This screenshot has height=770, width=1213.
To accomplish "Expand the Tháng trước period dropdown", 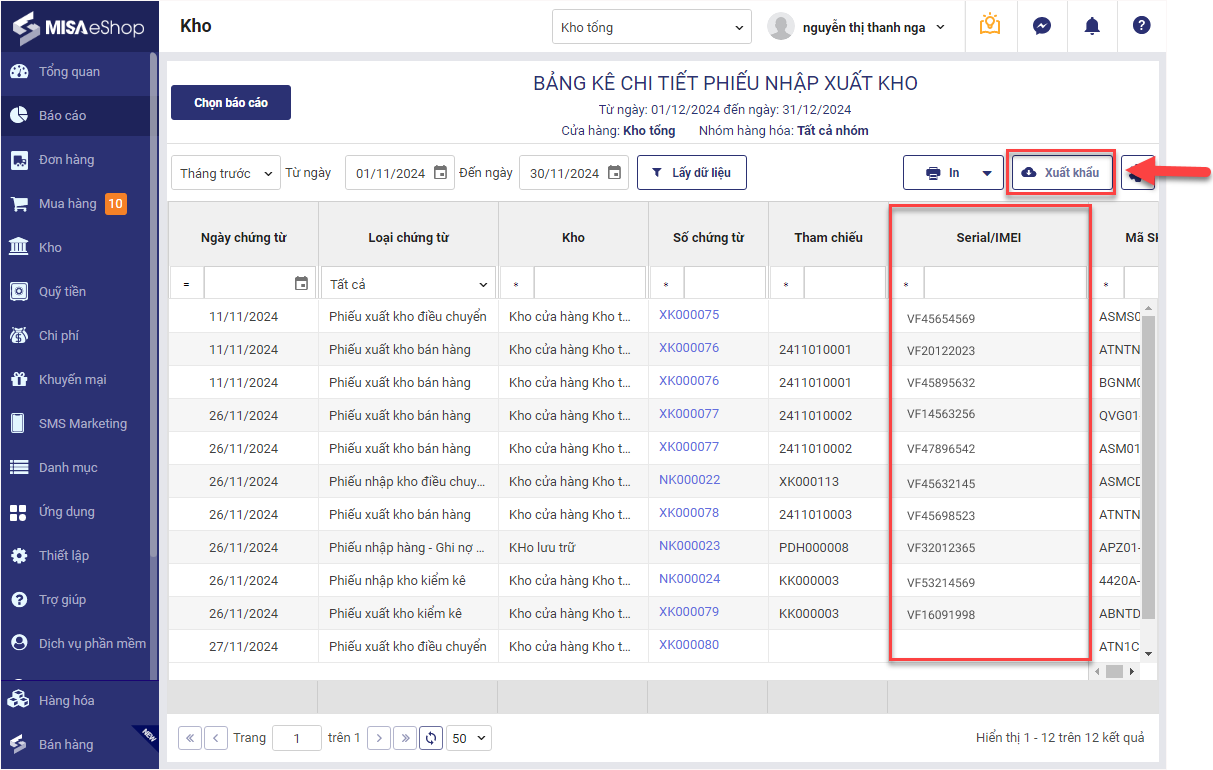I will [225, 173].
